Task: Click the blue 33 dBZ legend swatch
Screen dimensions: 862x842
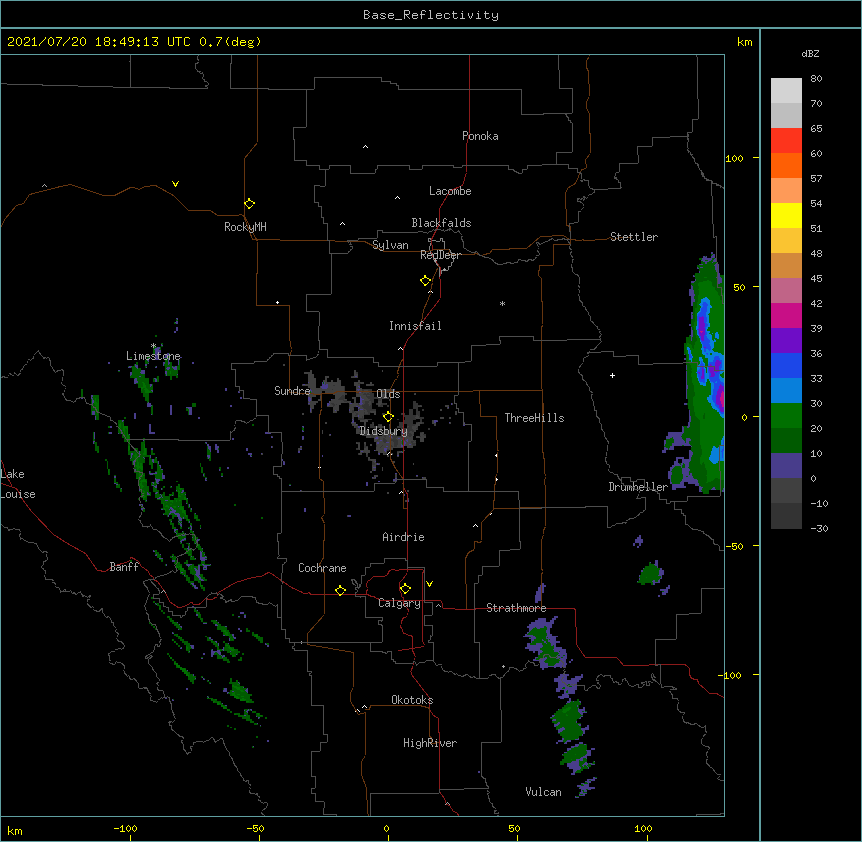Action: [x=786, y=365]
